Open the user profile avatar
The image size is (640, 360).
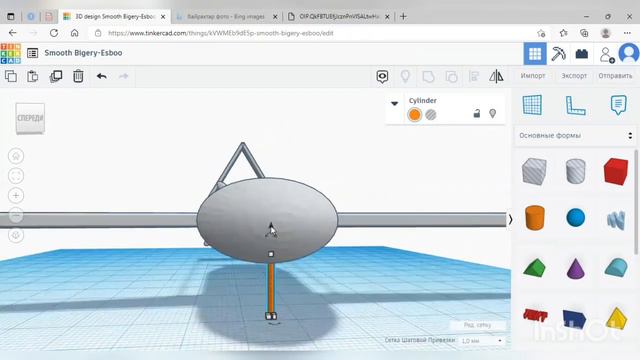click(x=629, y=53)
